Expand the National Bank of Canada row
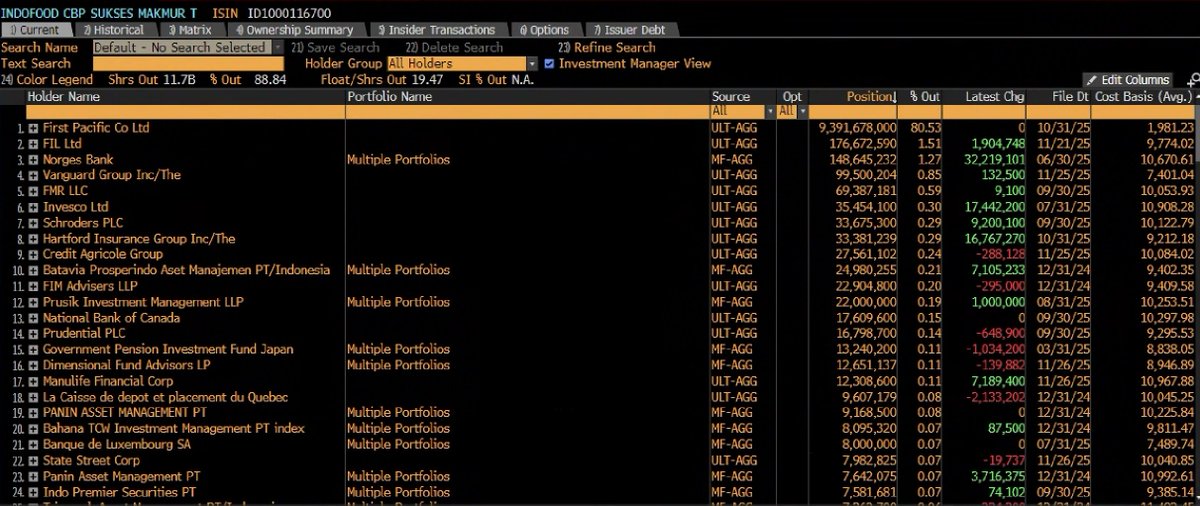 pos(33,318)
